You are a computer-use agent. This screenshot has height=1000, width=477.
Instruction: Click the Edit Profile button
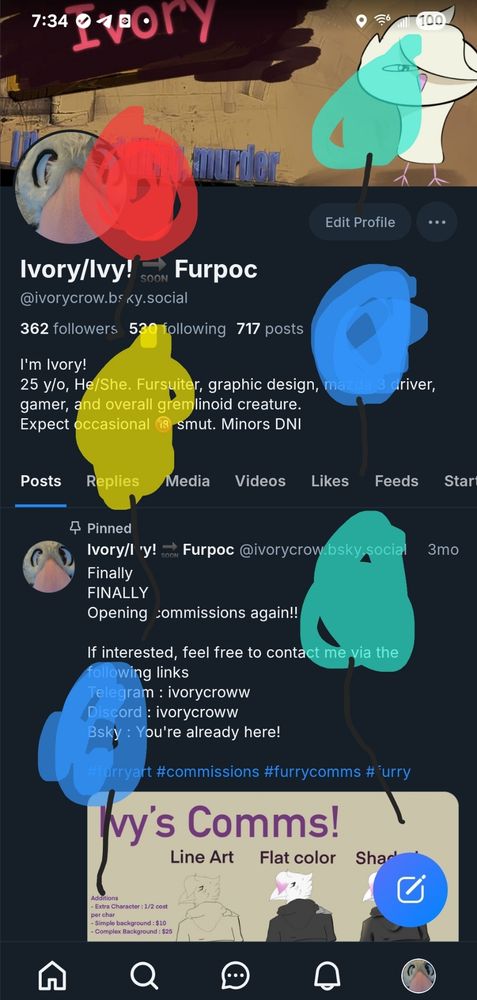click(x=360, y=222)
